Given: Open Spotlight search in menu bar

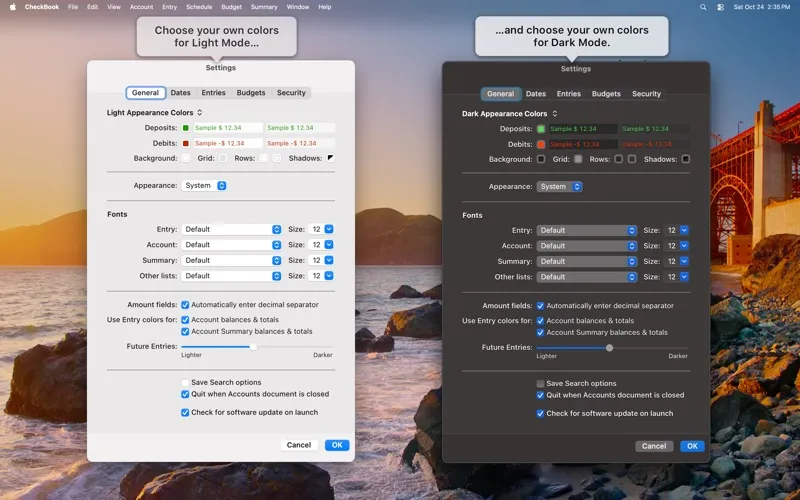Looking at the screenshot, I should tap(703, 7).
